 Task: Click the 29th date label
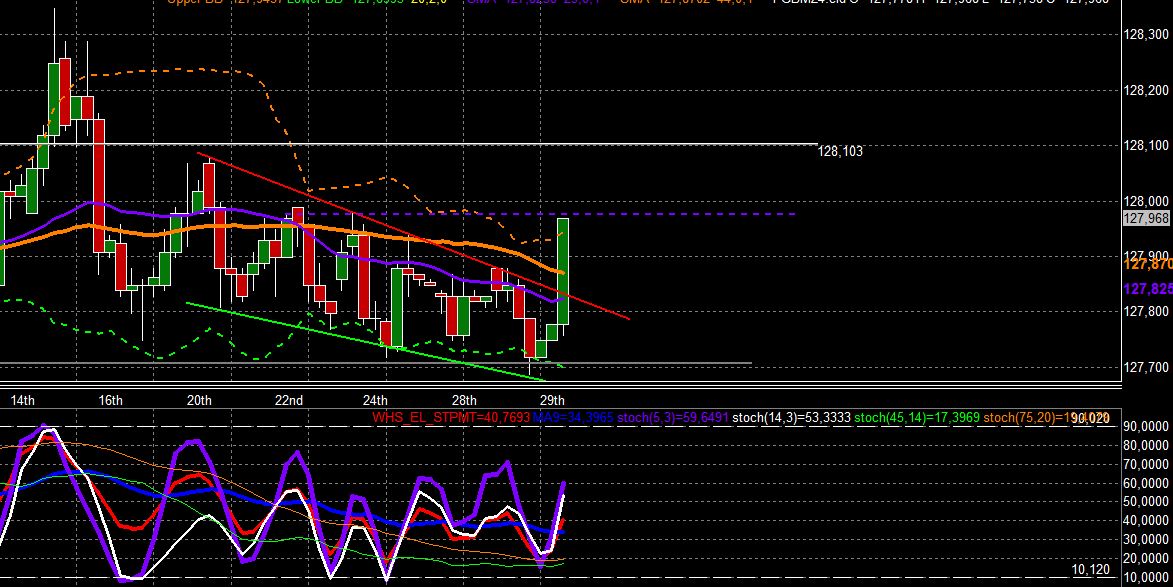coord(552,400)
